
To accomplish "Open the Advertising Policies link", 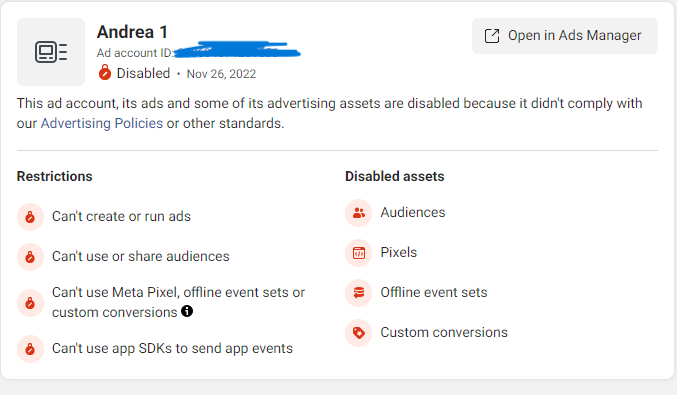I will click(x=102, y=123).
